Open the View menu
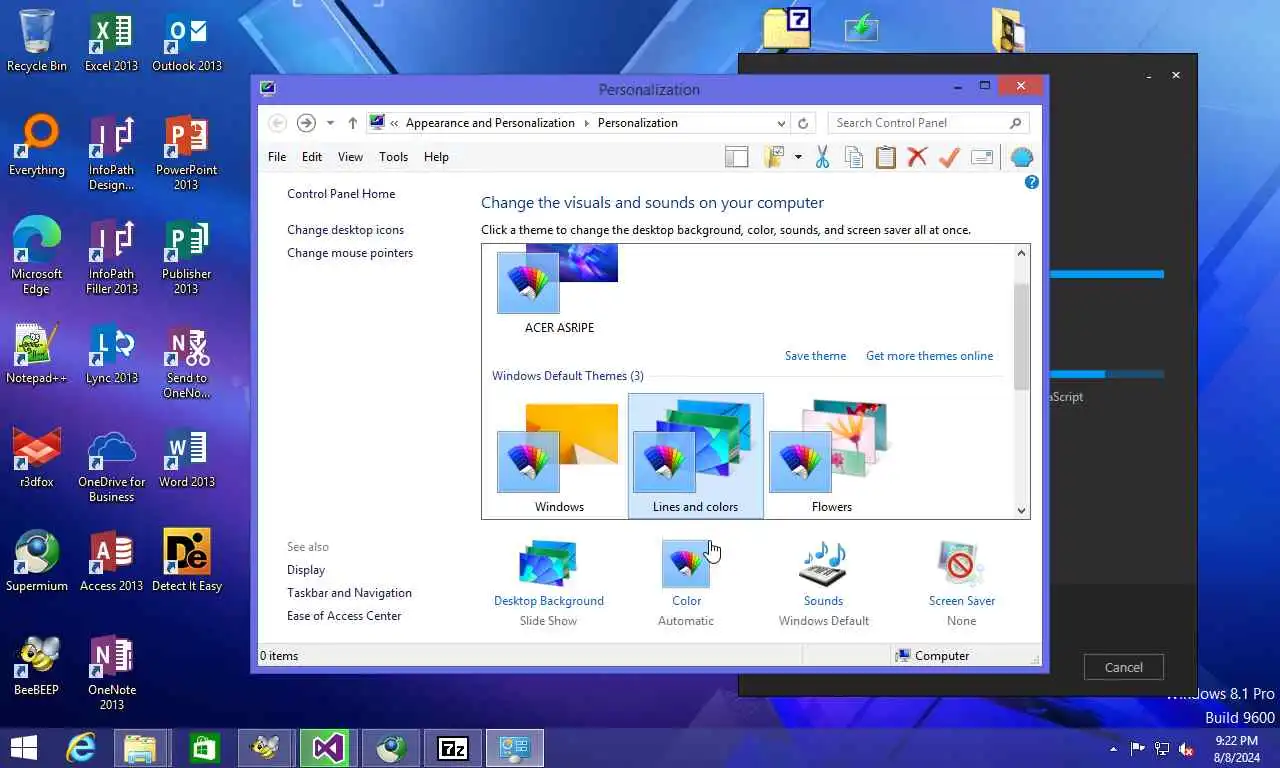 click(x=350, y=157)
